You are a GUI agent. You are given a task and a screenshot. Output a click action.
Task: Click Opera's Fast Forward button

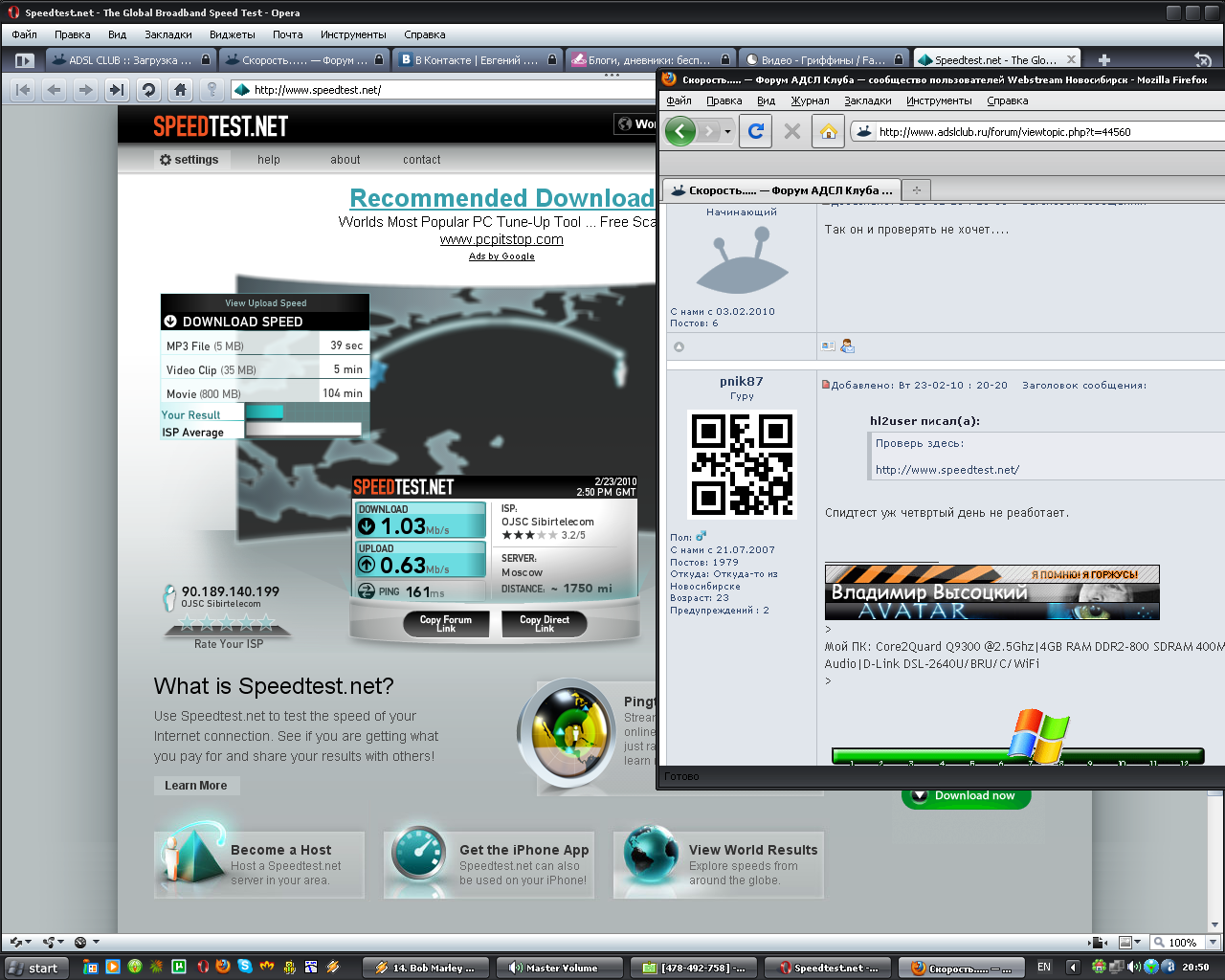pos(117,90)
